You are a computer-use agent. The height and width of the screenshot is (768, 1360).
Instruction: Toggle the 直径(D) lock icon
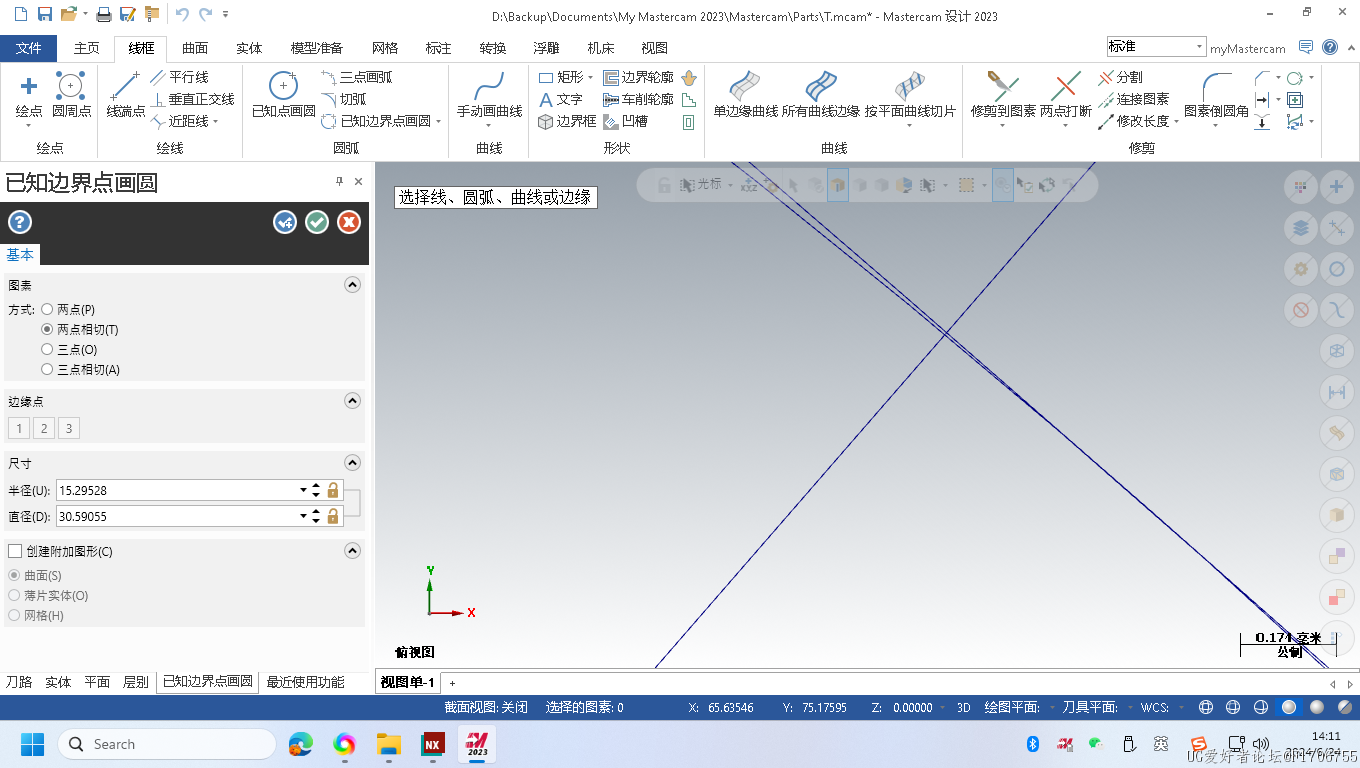point(334,516)
